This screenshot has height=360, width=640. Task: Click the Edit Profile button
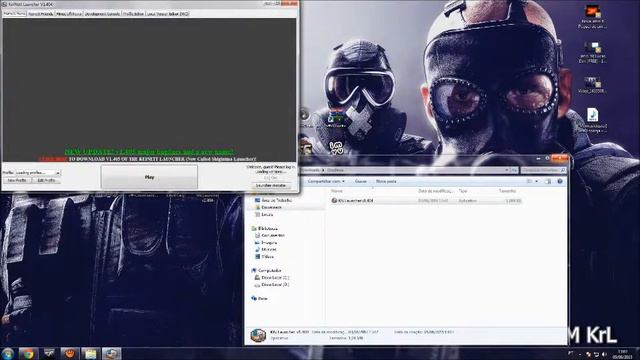(x=46, y=180)
